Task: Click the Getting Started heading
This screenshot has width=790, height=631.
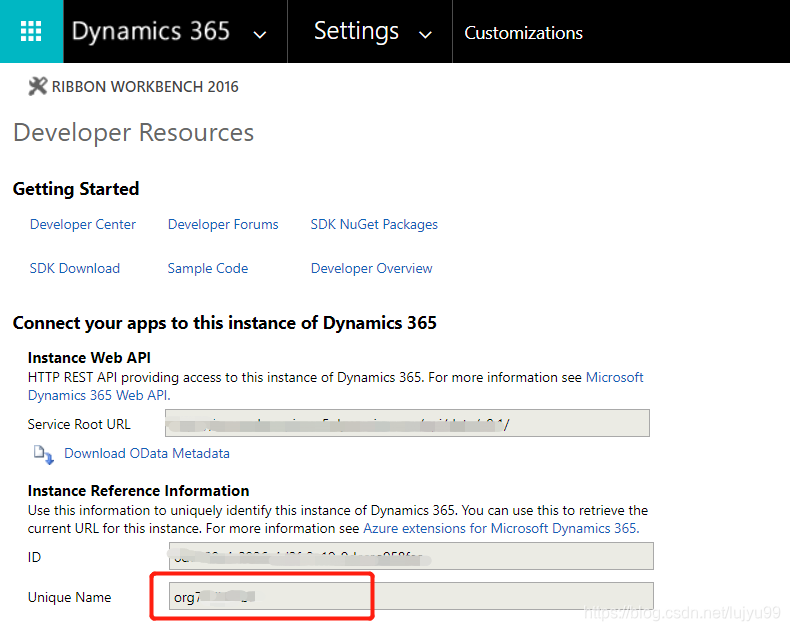Action: (x=76, y=188)
